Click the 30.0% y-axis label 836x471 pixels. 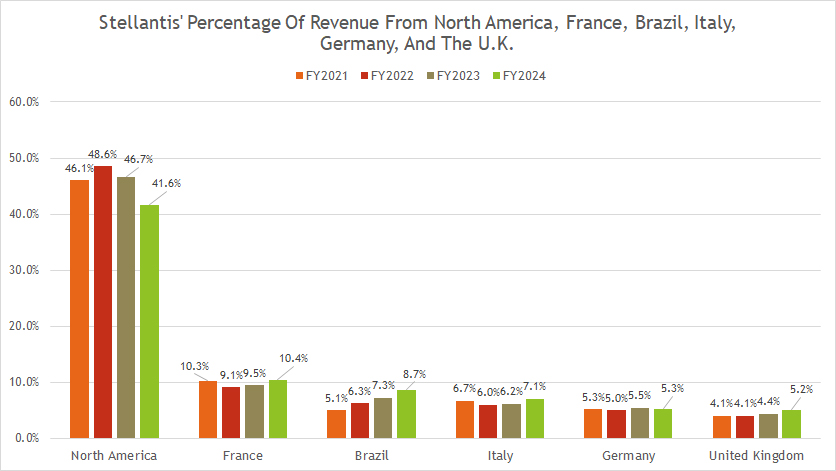tap(24, 270)
